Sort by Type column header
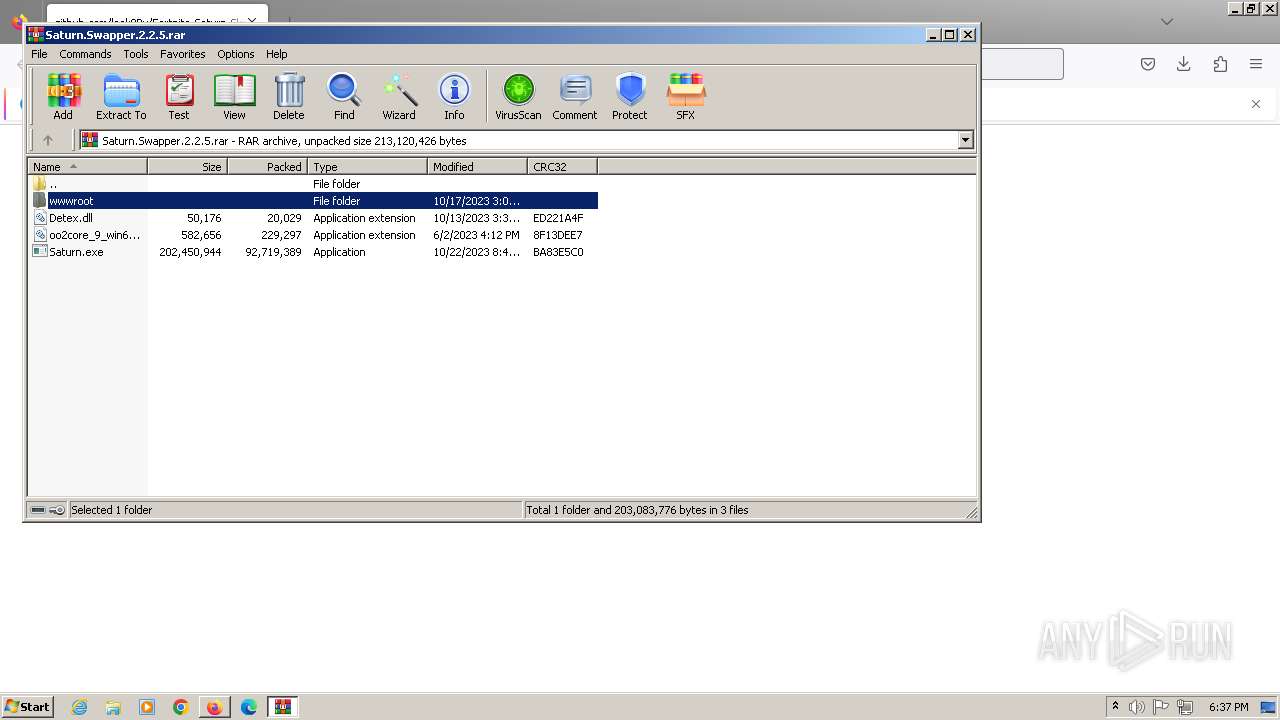The width and height of the screenshot is (1280, 720). (x=368, y=167)
